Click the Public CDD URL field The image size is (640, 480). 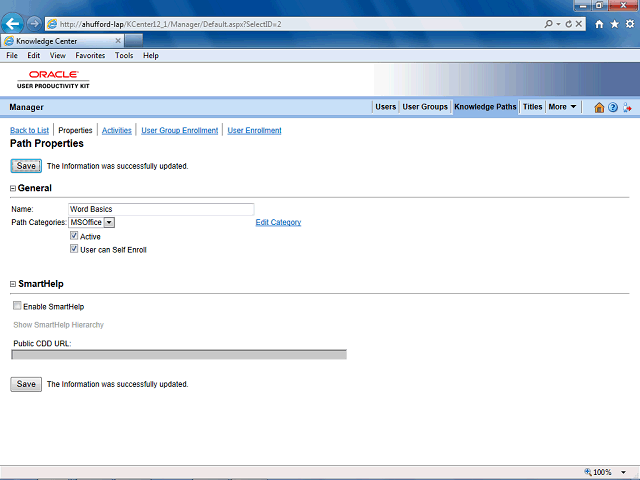[x=179, y=354]
